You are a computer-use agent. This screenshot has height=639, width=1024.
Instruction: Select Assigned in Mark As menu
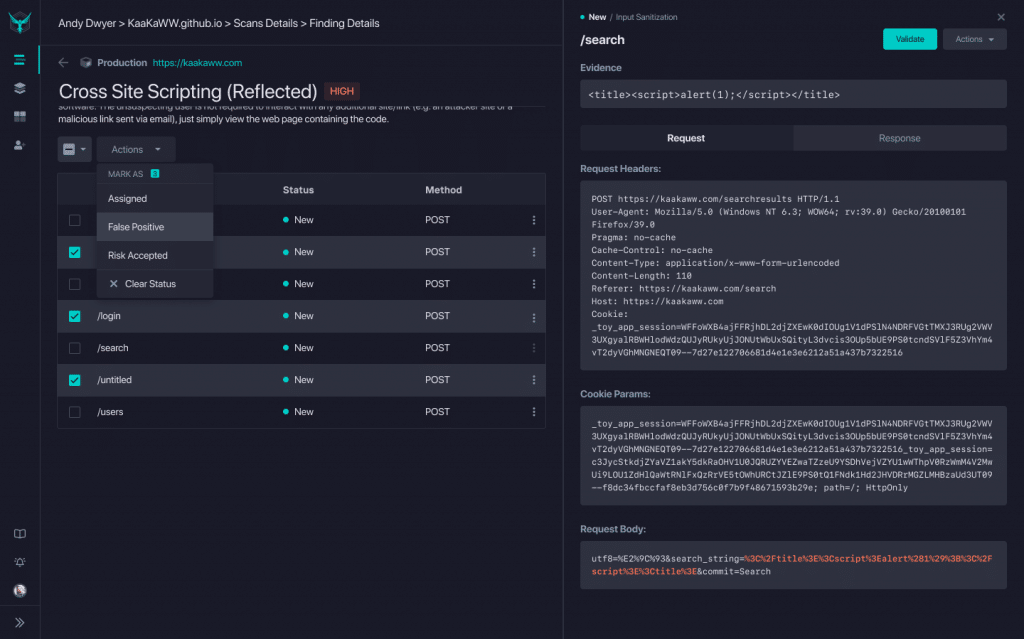point(155,199)
